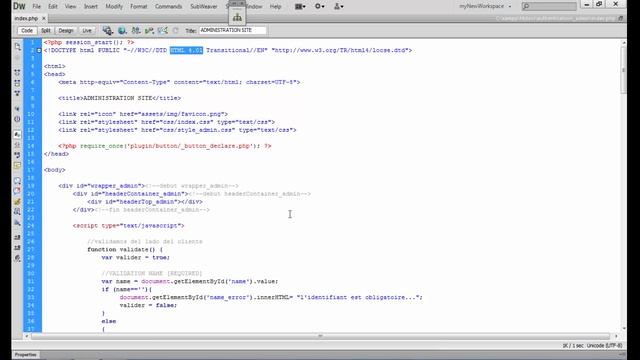Open the Help menu
Screen dimensions: 640x360
click(276, 7)
